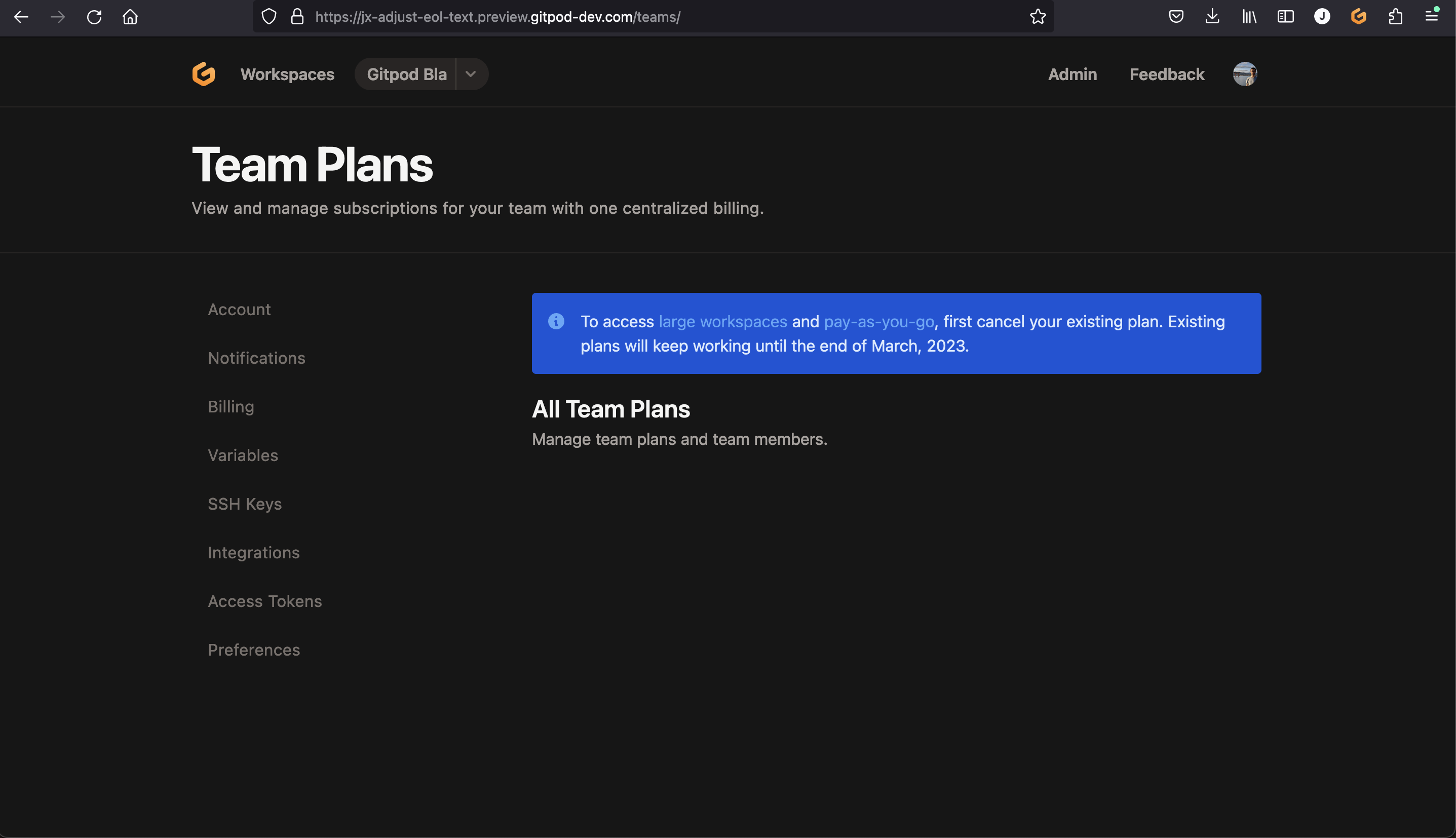Go back with the browser back arrow
Screen dimensions: 1456x838
21,17
